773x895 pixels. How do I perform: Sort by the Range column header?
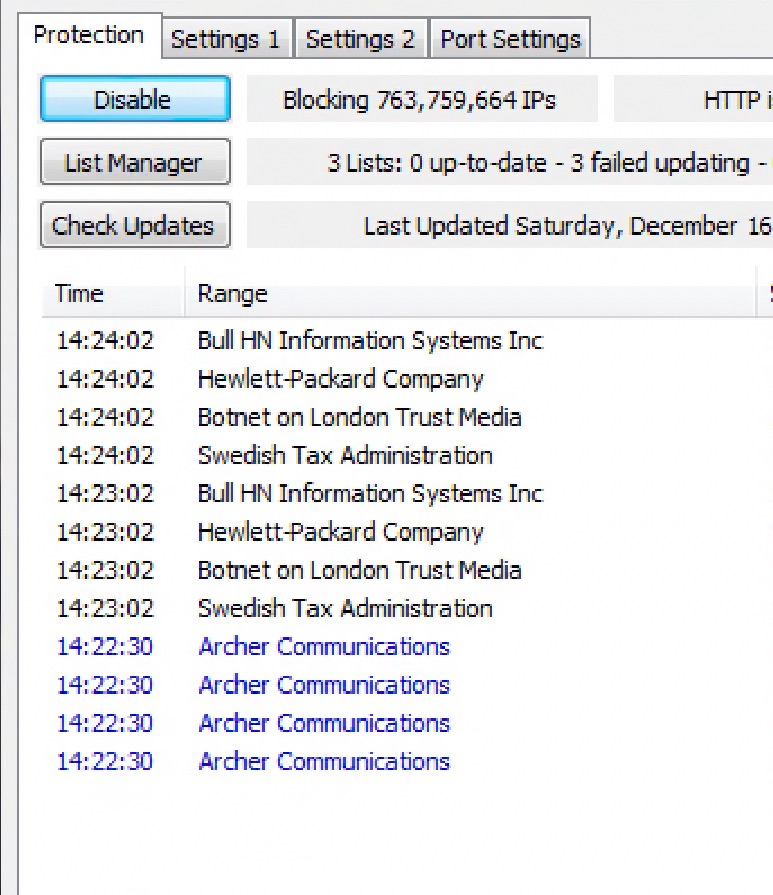(x=233, y=294)
